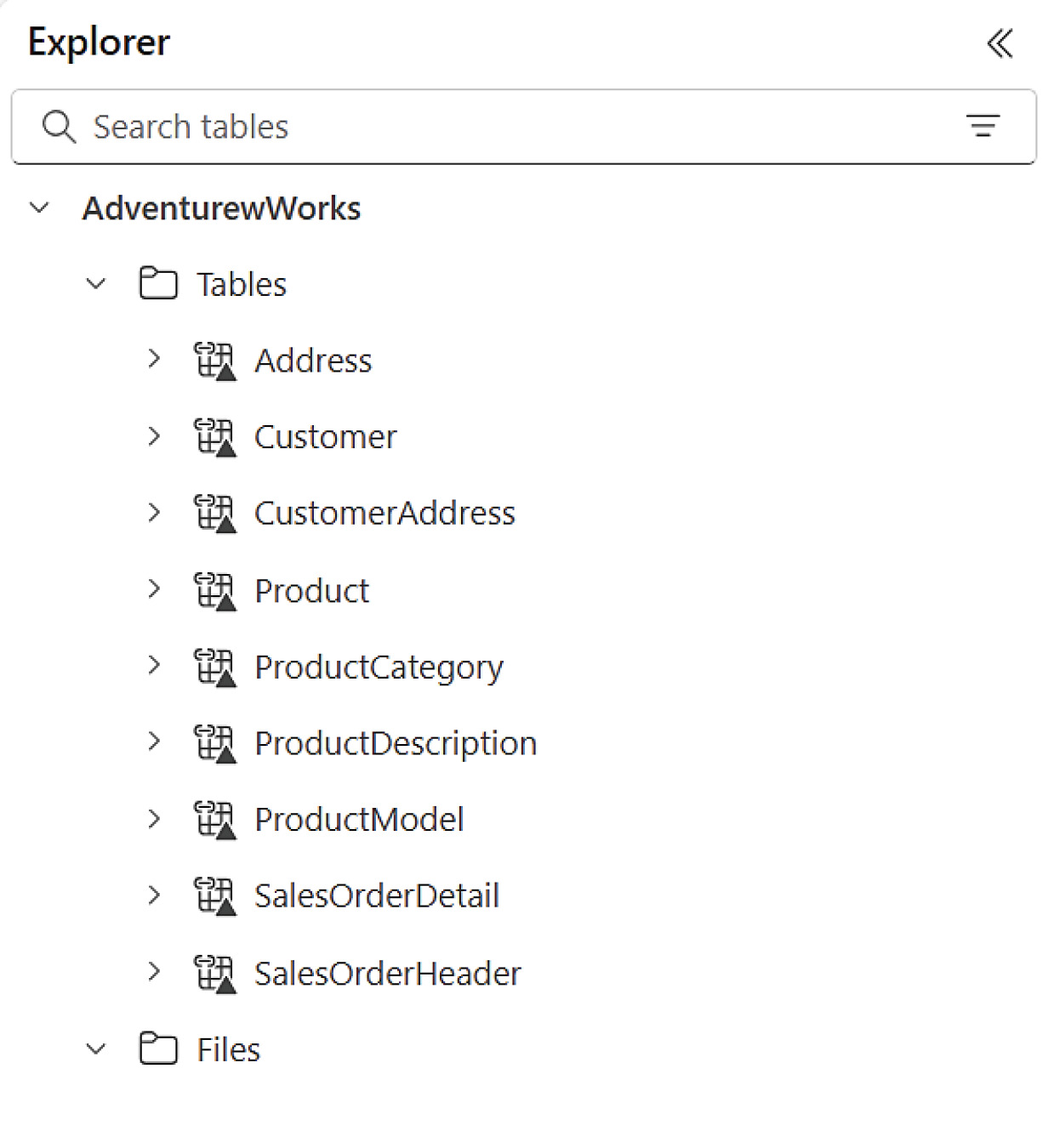Click the Tables folder icon

pyautogui.click(x=158, y=283)
